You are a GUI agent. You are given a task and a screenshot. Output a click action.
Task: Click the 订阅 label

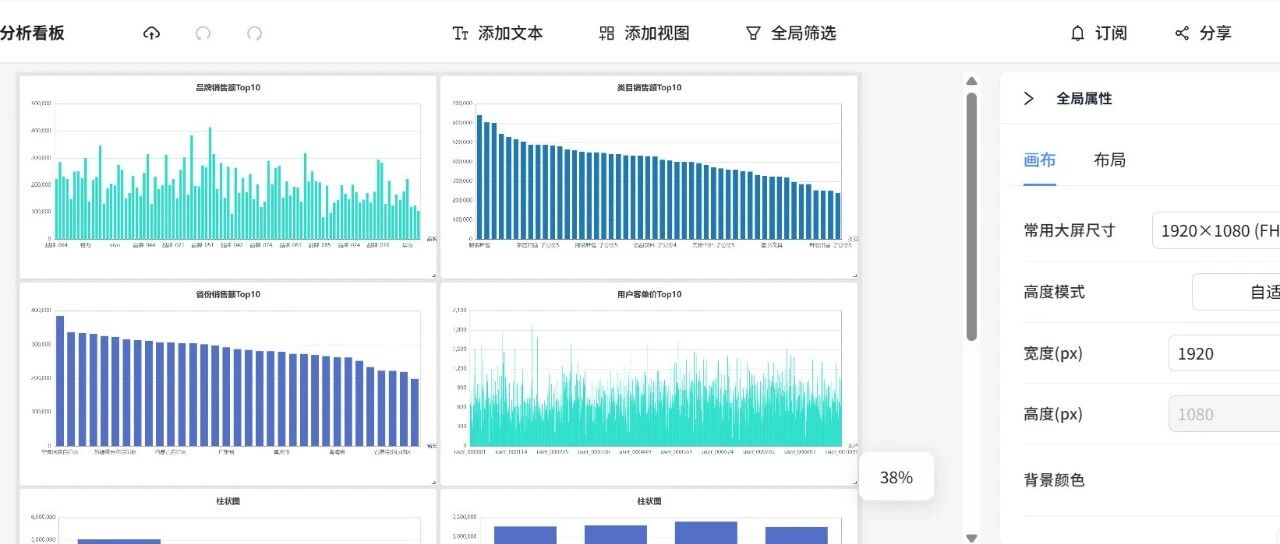(x=1111, y=33)
